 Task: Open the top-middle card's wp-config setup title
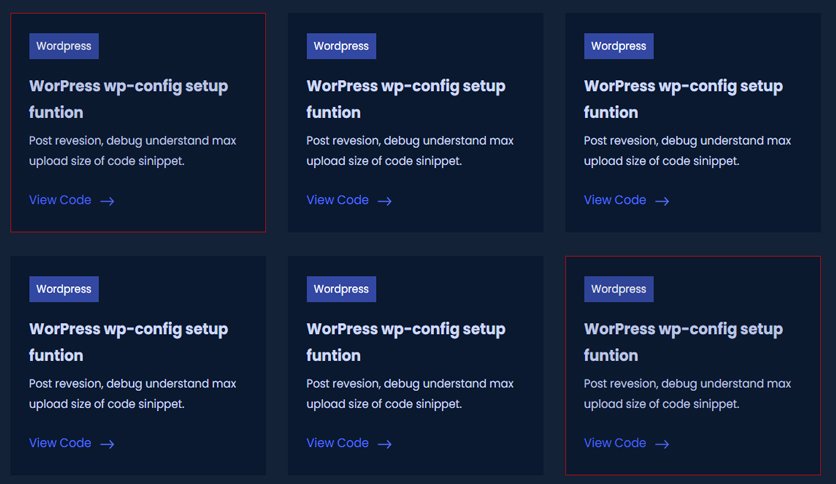(x=406, y=99)
